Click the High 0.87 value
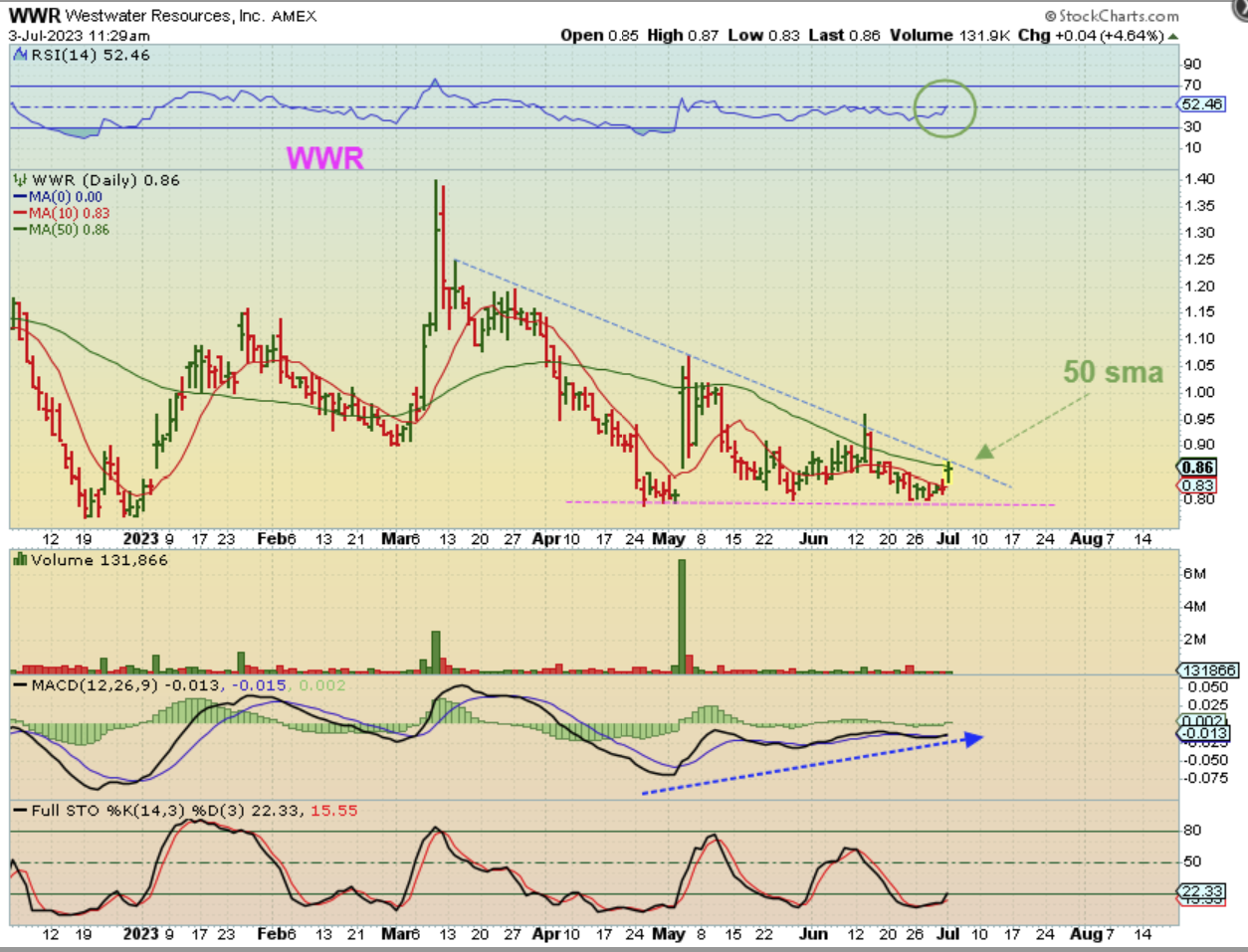The image size is (1248, 952). click(x=683, y=36)
